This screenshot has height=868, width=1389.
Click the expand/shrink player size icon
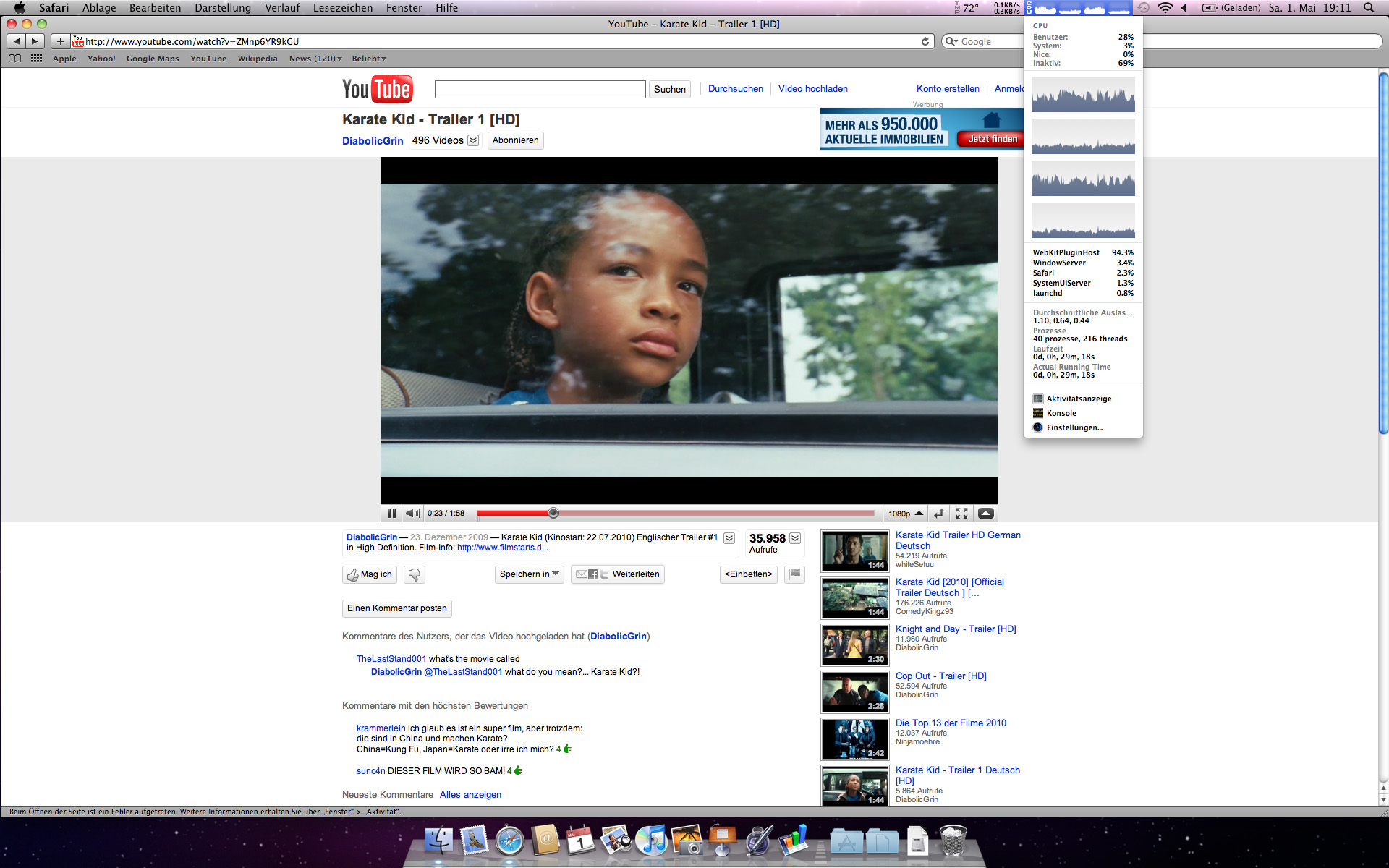[x=939, y=513]
